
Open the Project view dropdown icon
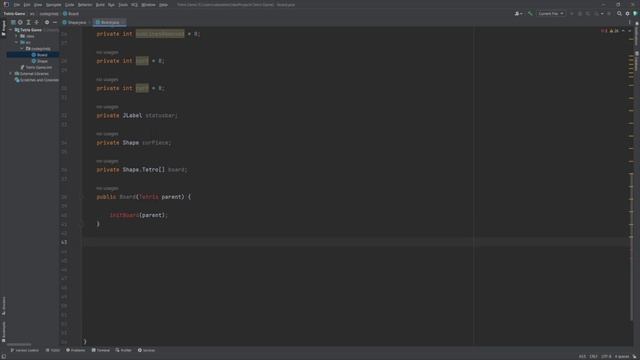coord(13,22)
